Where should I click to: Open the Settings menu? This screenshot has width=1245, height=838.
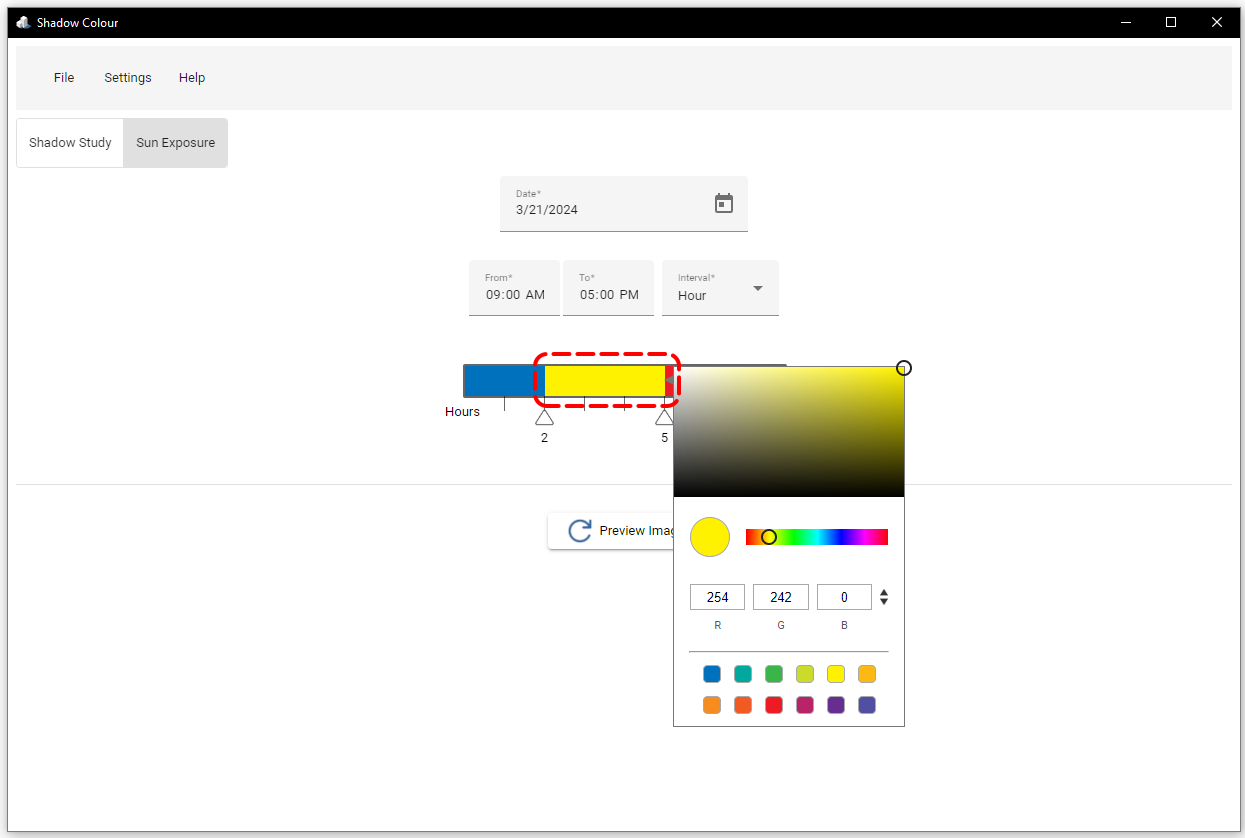127,77
